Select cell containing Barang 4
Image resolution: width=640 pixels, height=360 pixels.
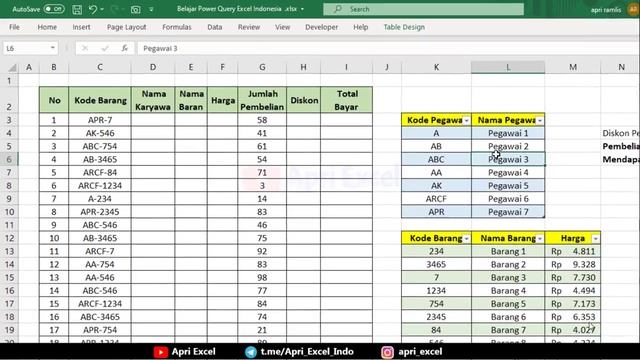[x=508, y=291]
